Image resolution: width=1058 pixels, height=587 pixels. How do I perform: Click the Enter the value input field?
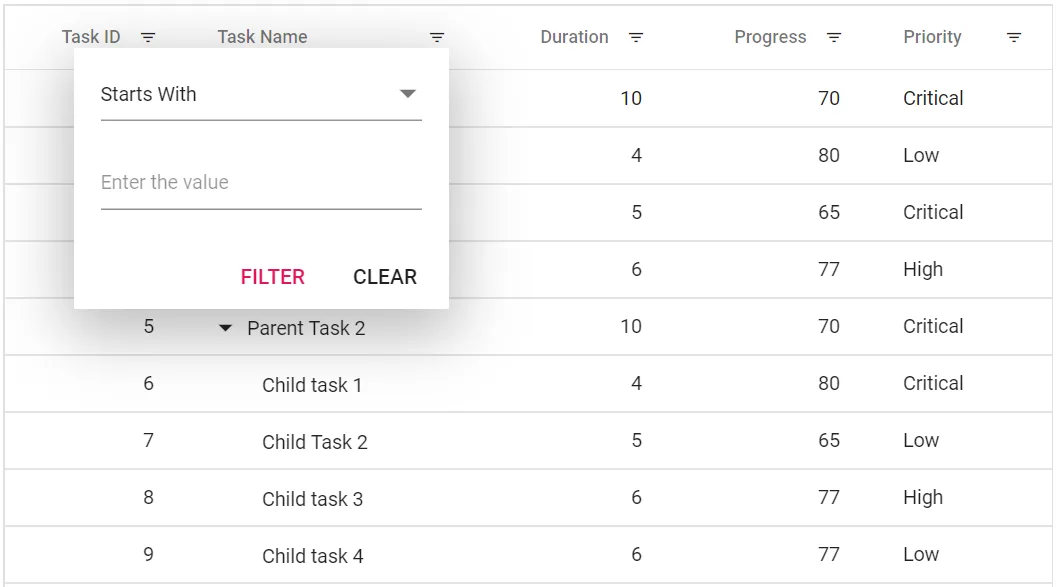point(260,182)
